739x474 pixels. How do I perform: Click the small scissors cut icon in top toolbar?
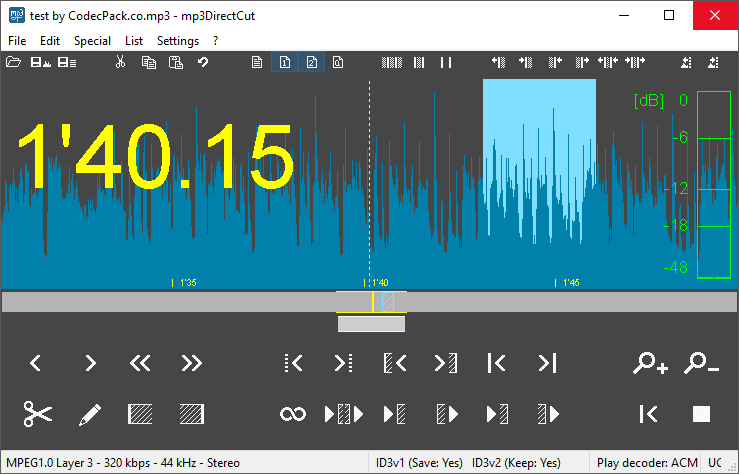tap(121, 62)
